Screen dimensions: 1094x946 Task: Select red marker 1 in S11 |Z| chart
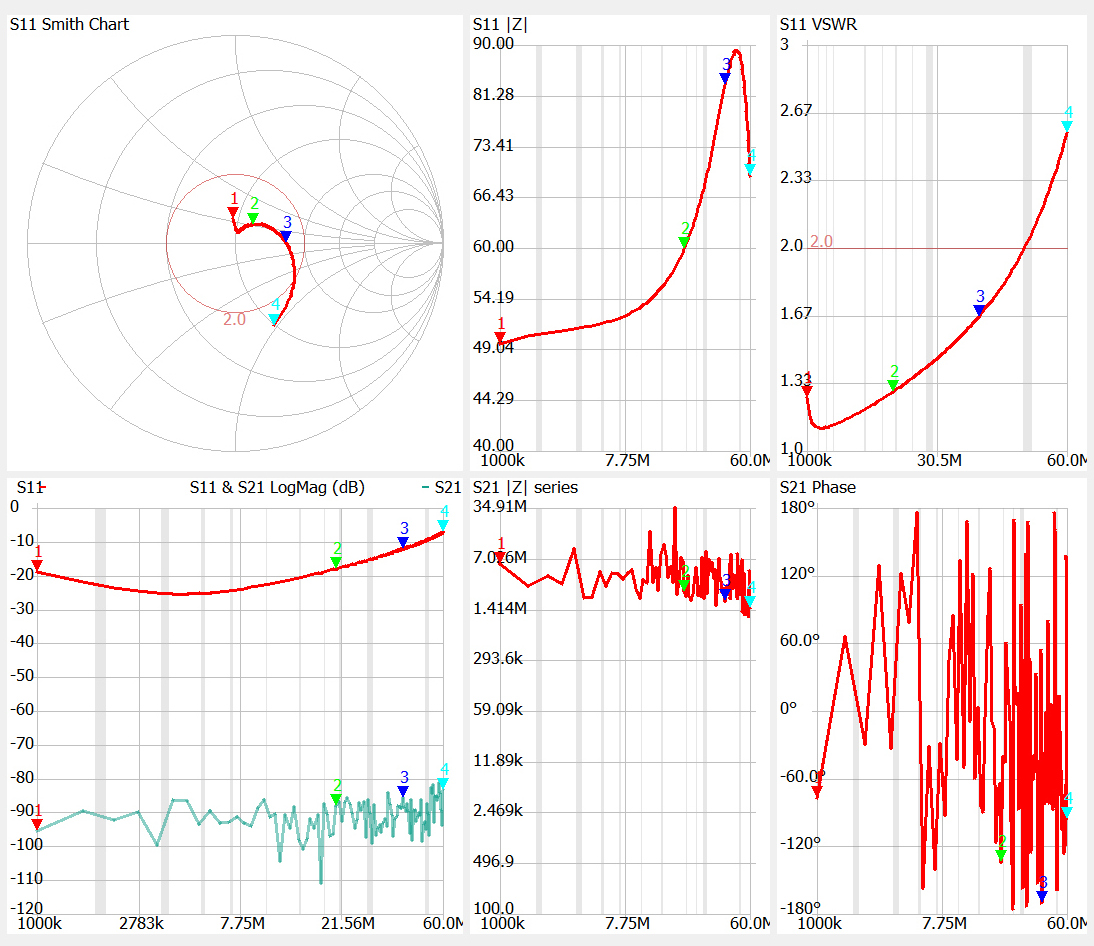click(x=501, y=336)
